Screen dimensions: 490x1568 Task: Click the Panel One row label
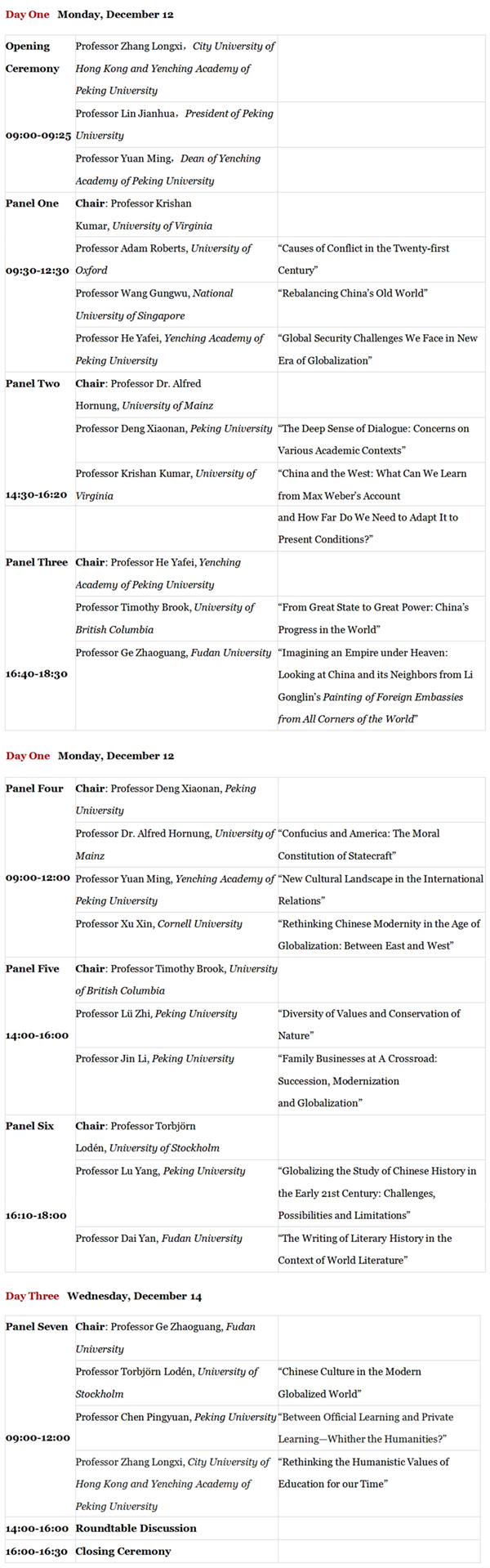coord(33,203)
